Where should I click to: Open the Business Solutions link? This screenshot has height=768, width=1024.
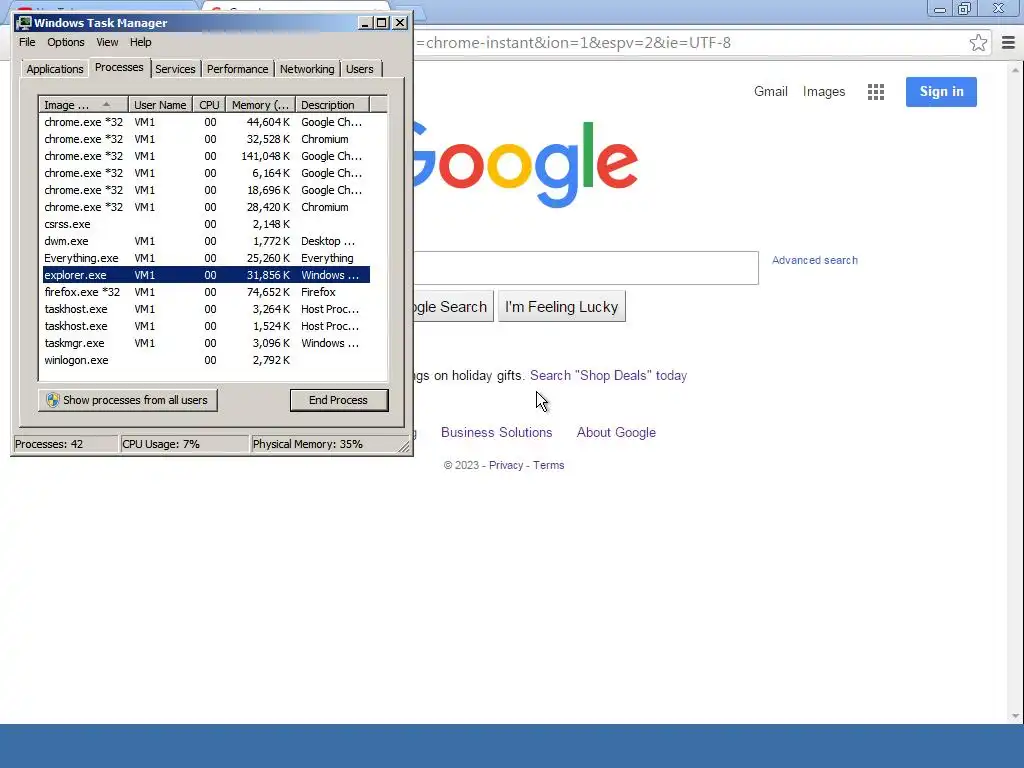tap(496, 432)
